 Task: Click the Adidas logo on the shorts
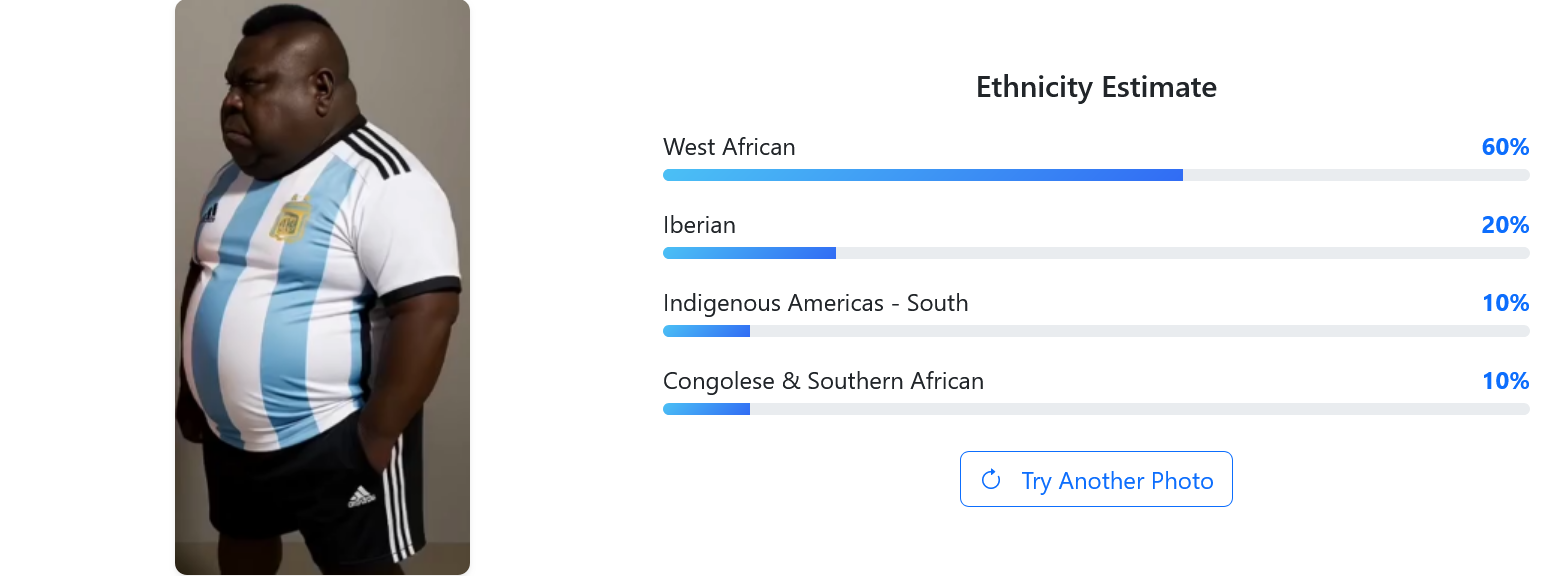(361, 496)
